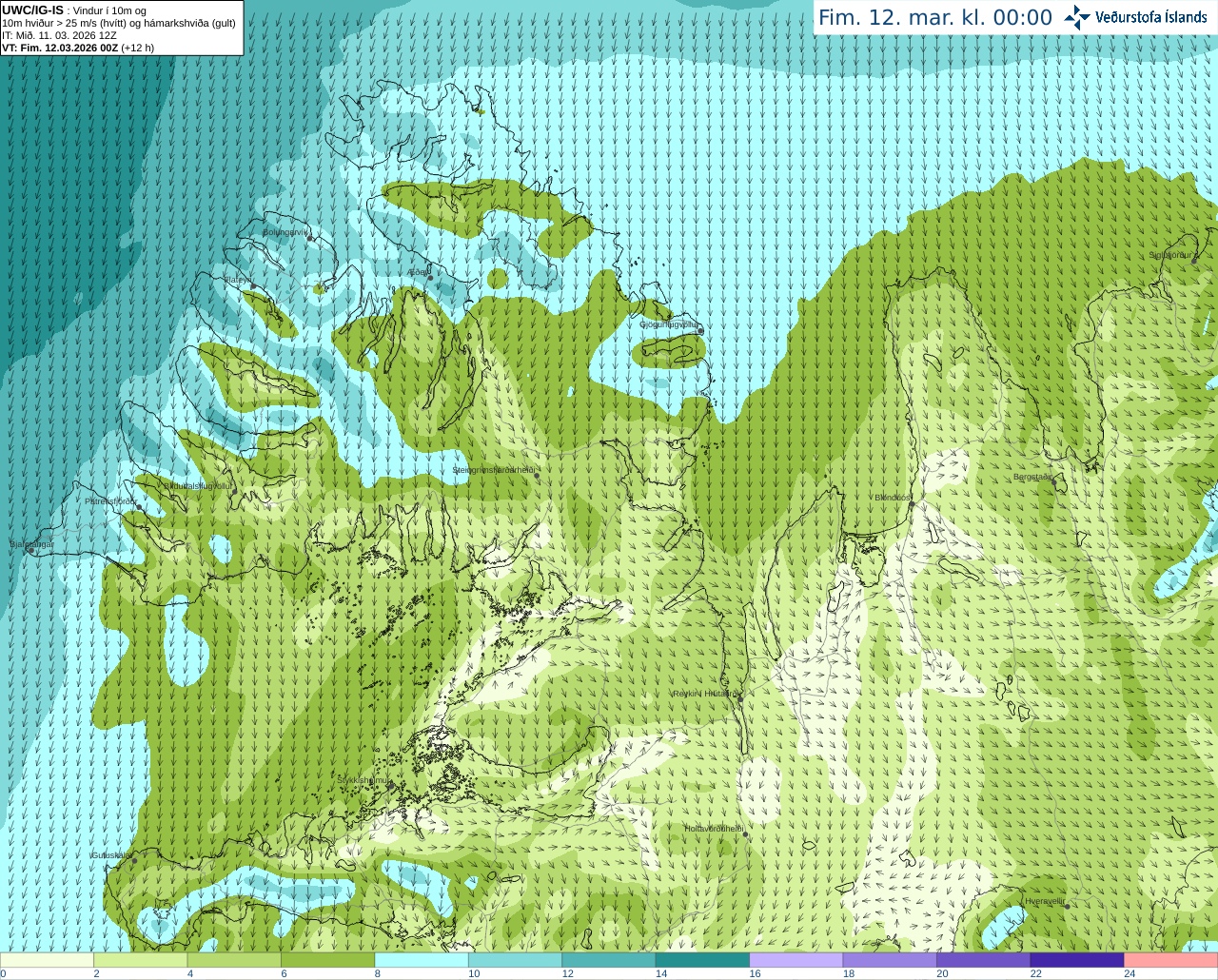Click the 18–20 m/s purple legend swatch
The width and height of the screenshot is (1218, 980).
click(x=890, y=960)
